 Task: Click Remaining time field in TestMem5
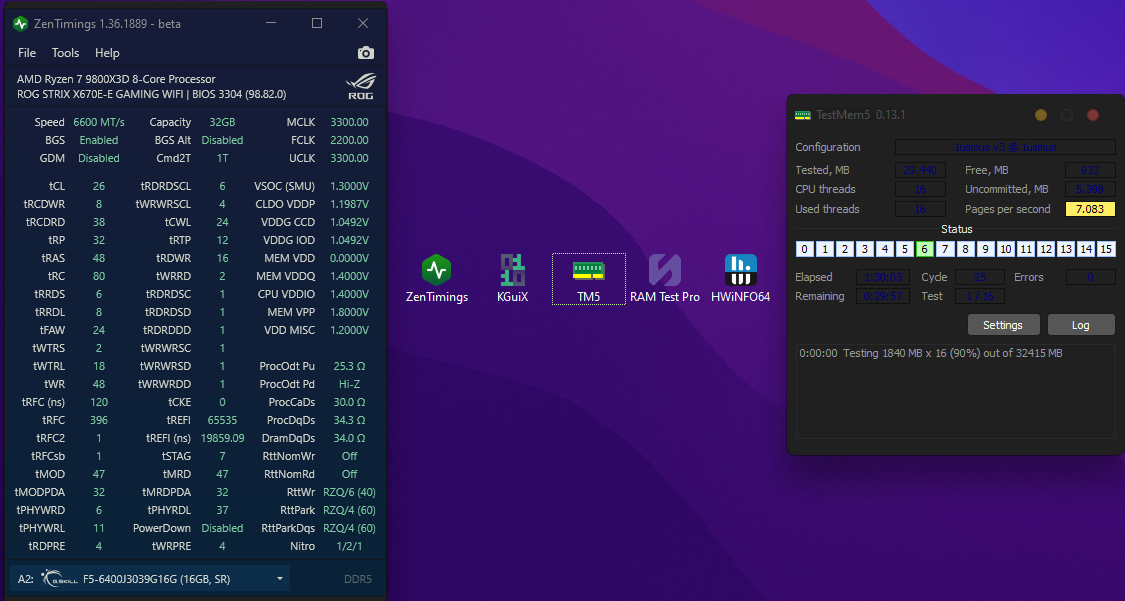pyautogui.click(x=883, y=296)
